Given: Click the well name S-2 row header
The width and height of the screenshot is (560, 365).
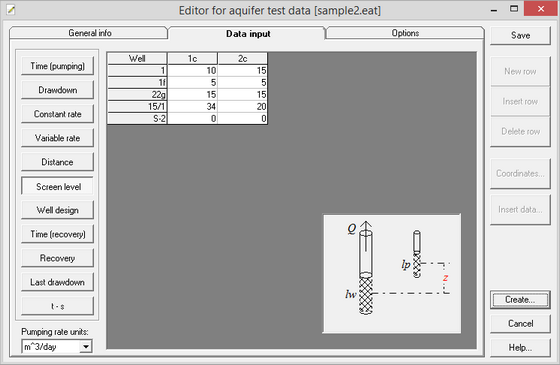Looking at the screenshot, I should [137, 118].
